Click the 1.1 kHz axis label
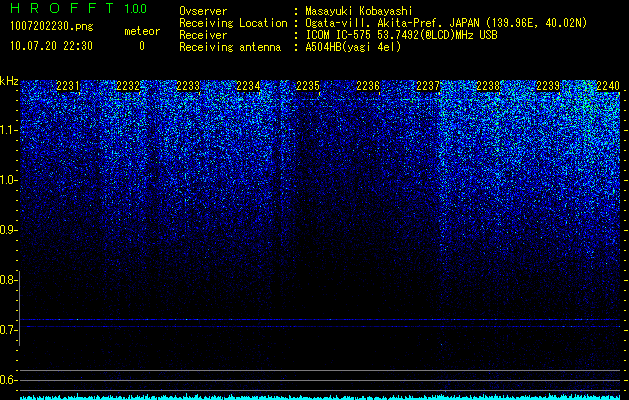This screenshot has width=629, height=400. pyautogui.click(x=8, y=130)
